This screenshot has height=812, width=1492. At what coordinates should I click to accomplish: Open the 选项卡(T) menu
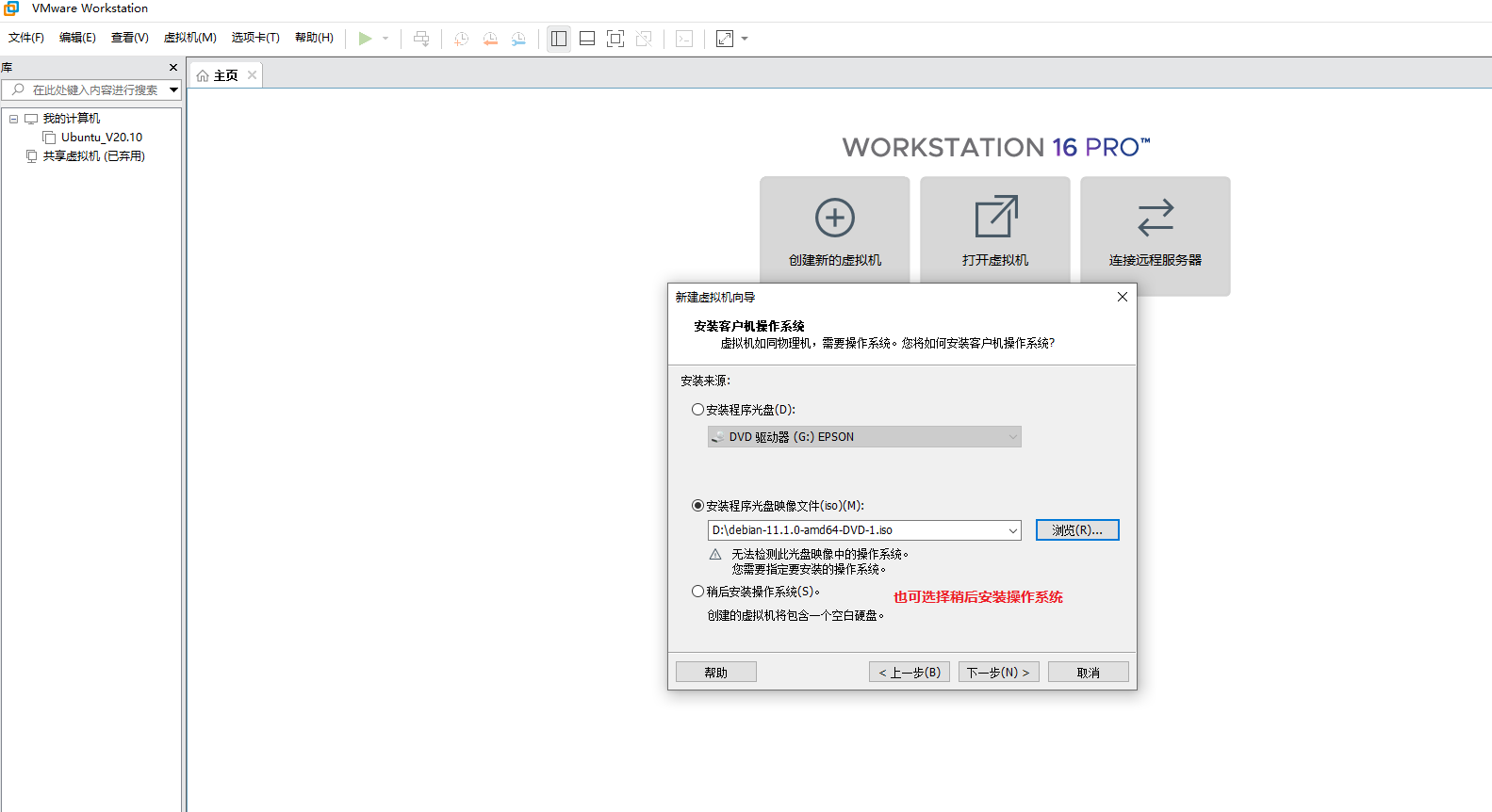pos(255,38)
